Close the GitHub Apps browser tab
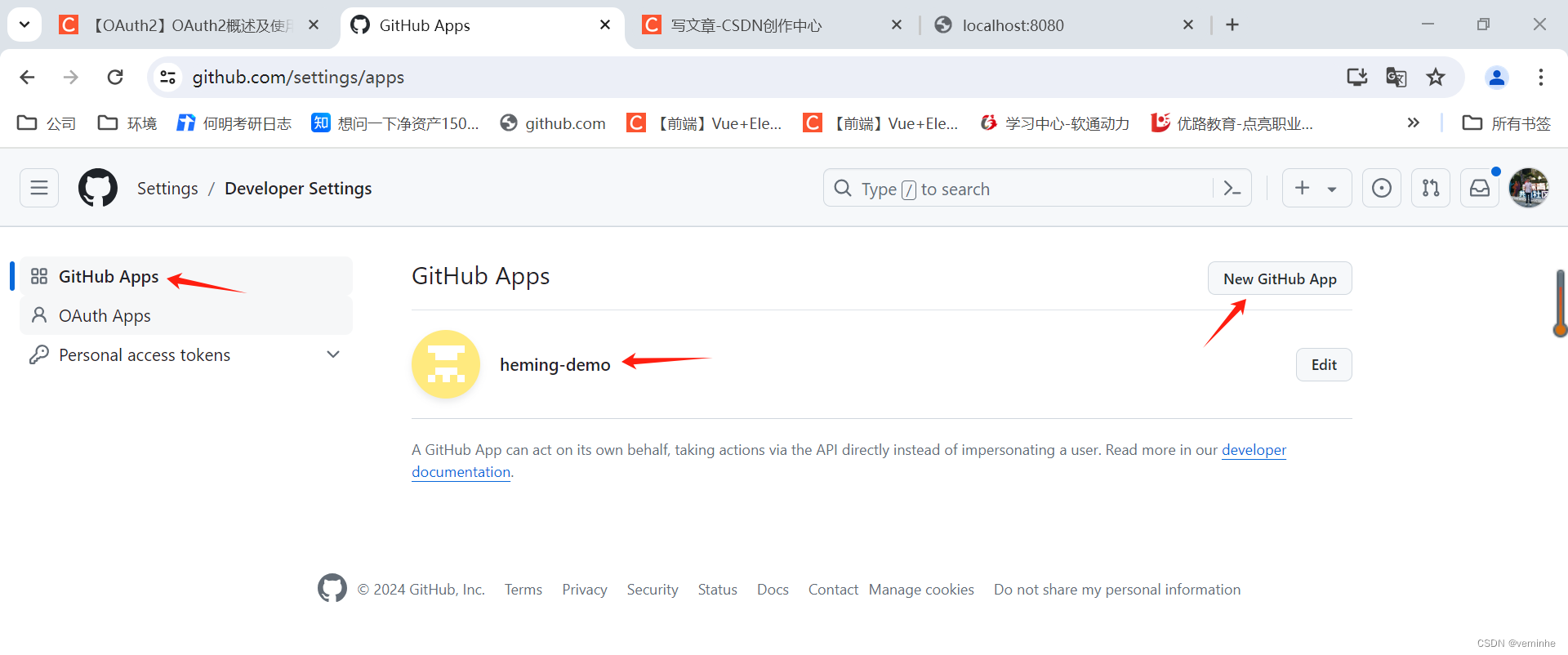1568x655 pixels. [x=605, y=25]
